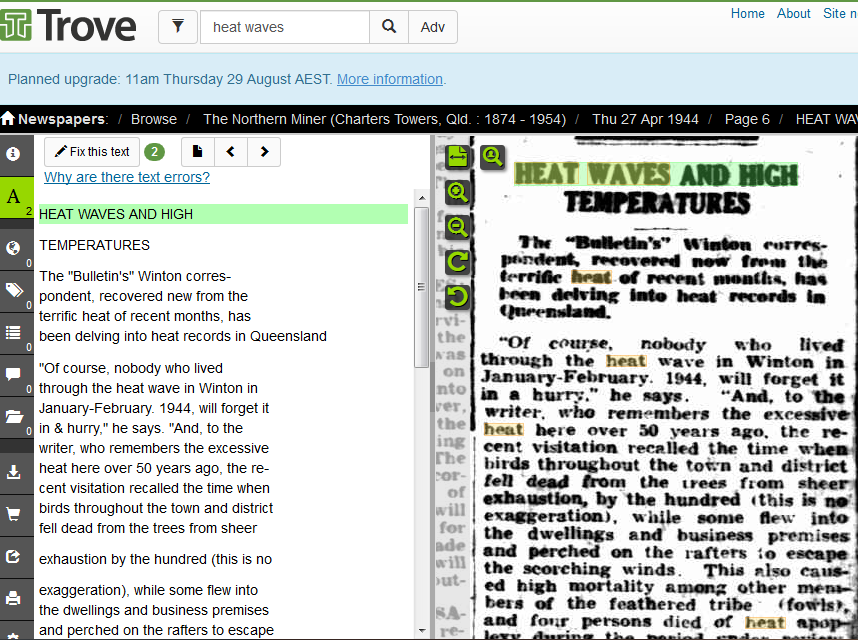
Task: Click the fit-to-width page icon in viewer
Action: pos(457,156)
